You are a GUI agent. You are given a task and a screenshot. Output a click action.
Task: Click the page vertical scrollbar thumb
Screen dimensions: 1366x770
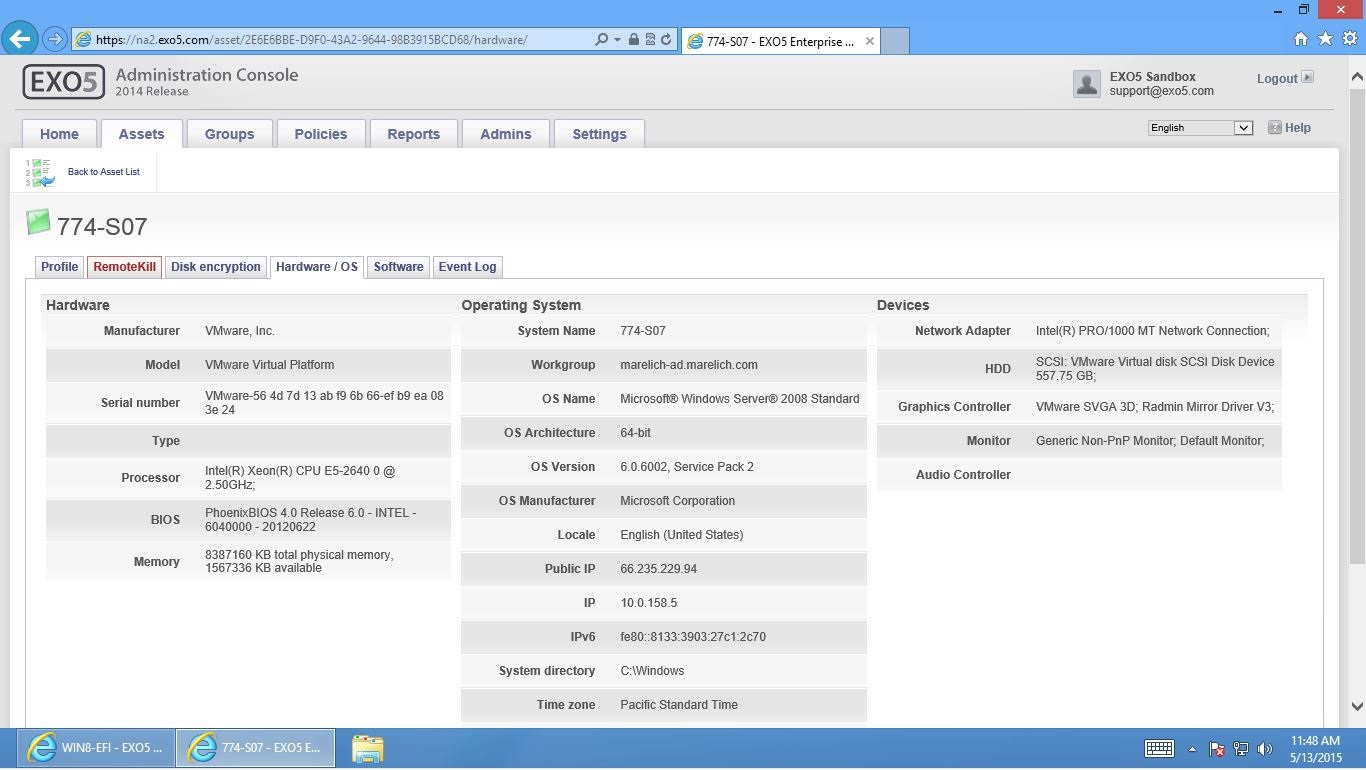point(1357,325)
